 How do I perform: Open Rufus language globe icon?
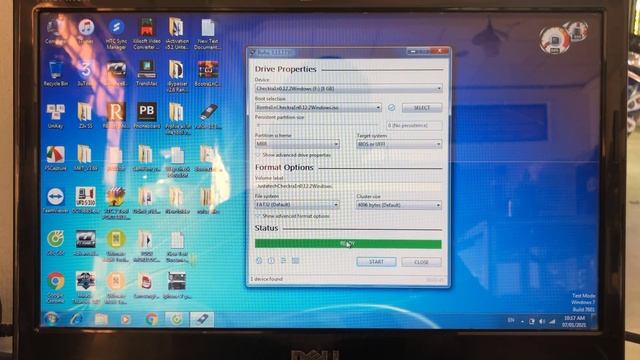(259, 260)
